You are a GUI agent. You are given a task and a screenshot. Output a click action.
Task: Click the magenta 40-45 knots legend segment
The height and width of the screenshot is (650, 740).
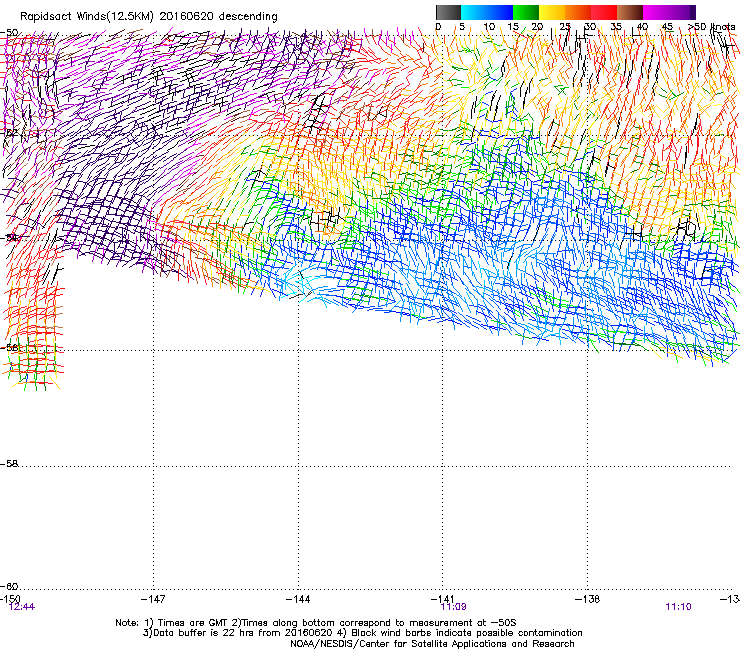pyautogui.click(x=656, y=12)
